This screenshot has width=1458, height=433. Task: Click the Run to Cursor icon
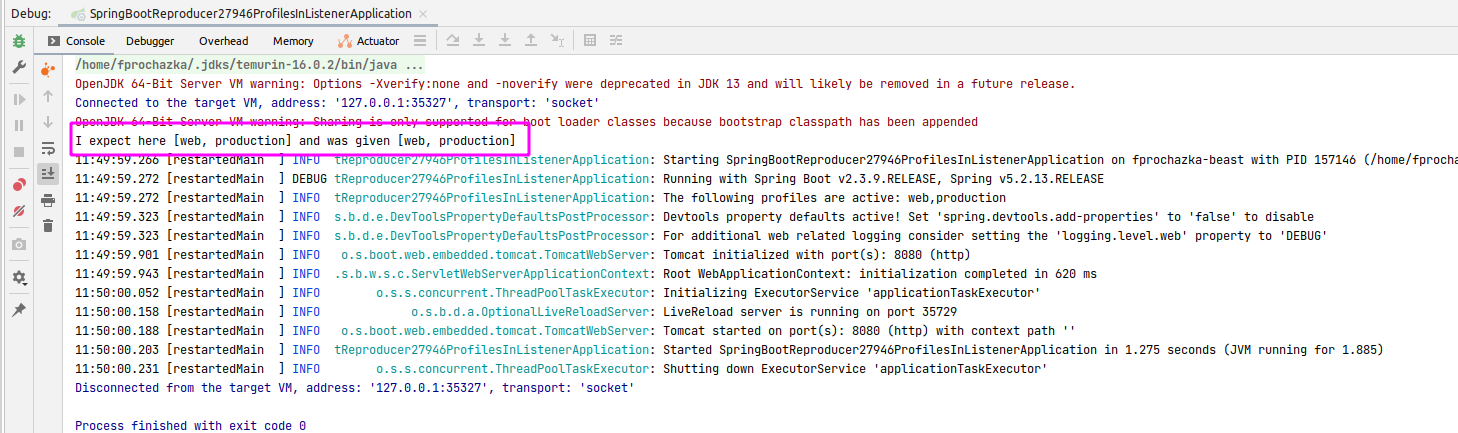558,41
